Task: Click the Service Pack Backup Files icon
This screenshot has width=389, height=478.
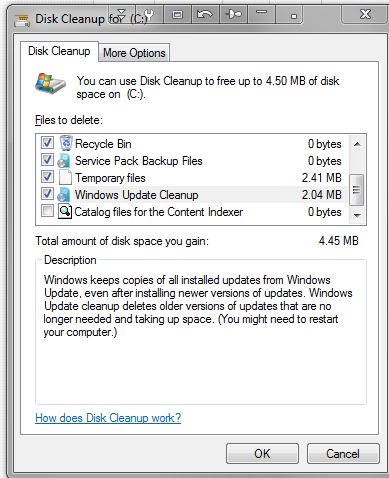Action: click(64, 160)
